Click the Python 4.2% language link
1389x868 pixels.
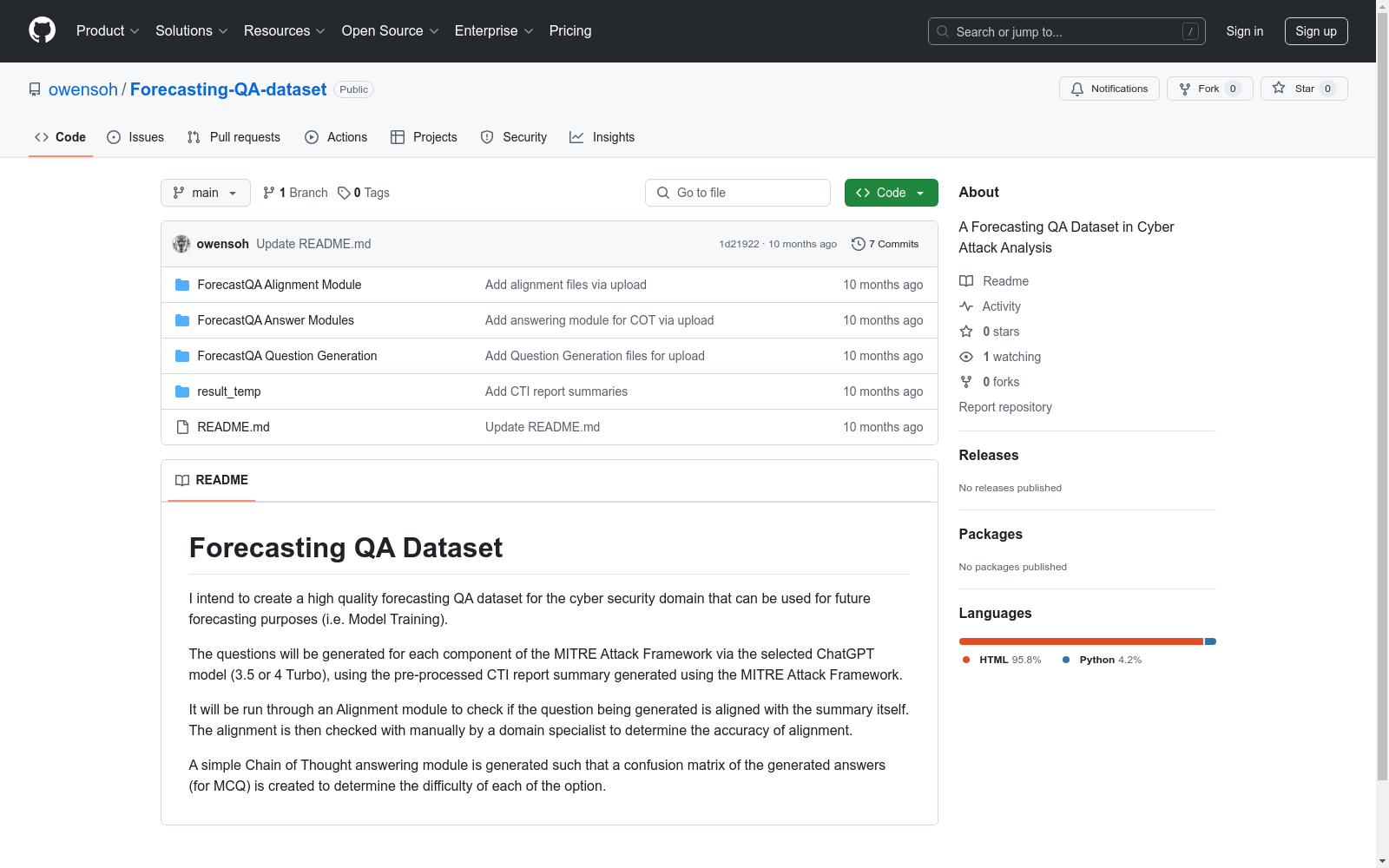click(x=1102, y=660)
